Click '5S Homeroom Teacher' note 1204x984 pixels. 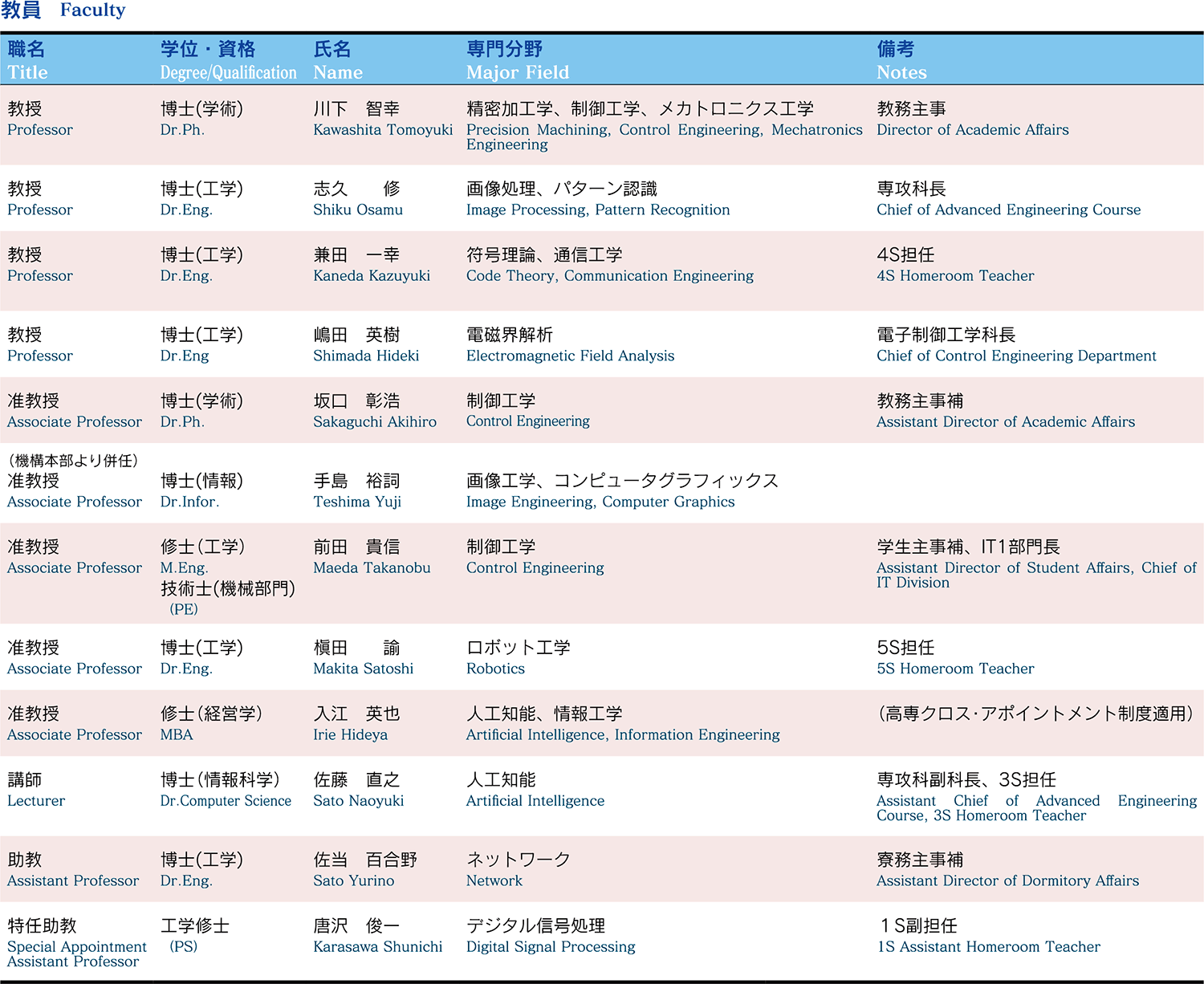coord(955,669)
